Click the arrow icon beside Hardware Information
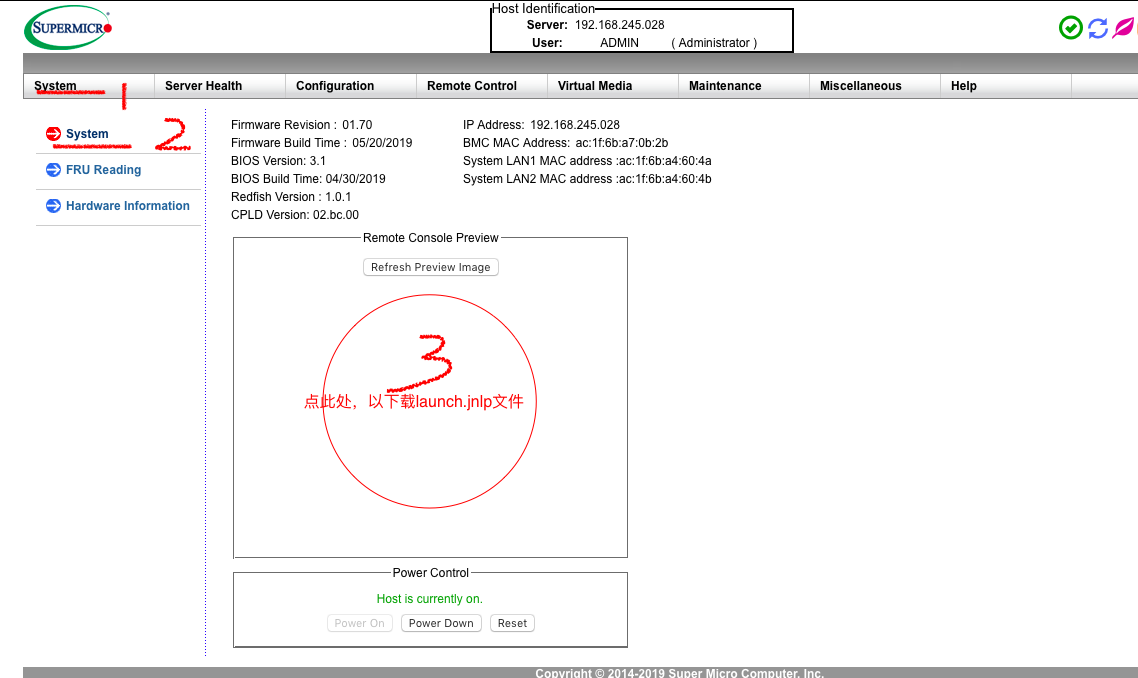Image resolution: width=1138 pixels, height=678 pixels. 53,206
